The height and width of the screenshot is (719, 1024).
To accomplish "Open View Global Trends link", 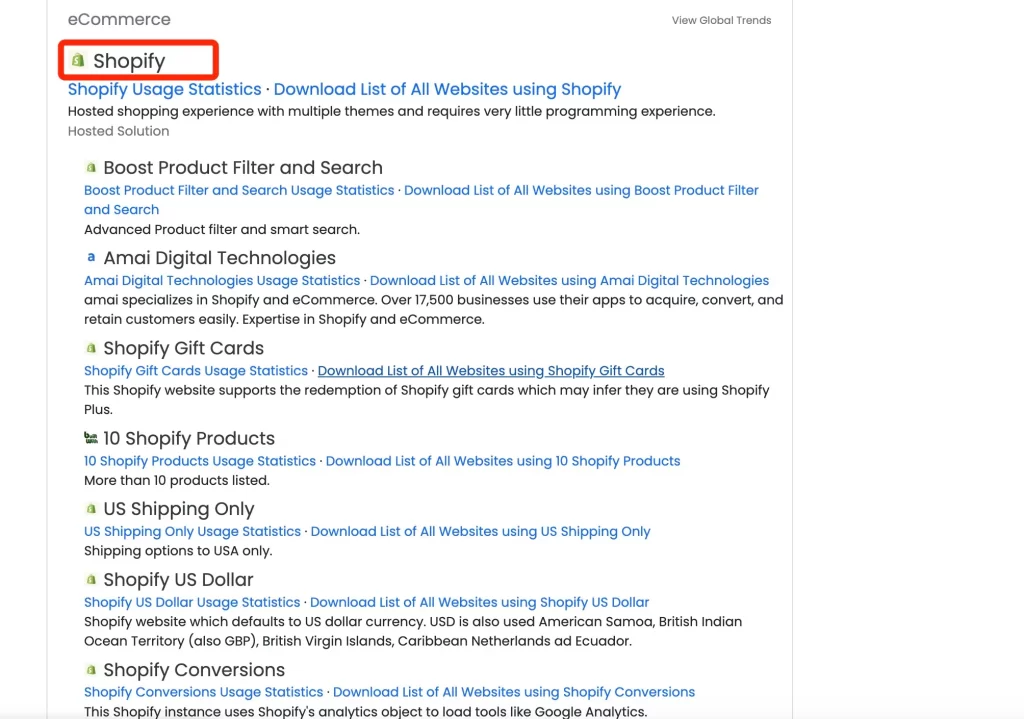I will [x=721, y=20].
